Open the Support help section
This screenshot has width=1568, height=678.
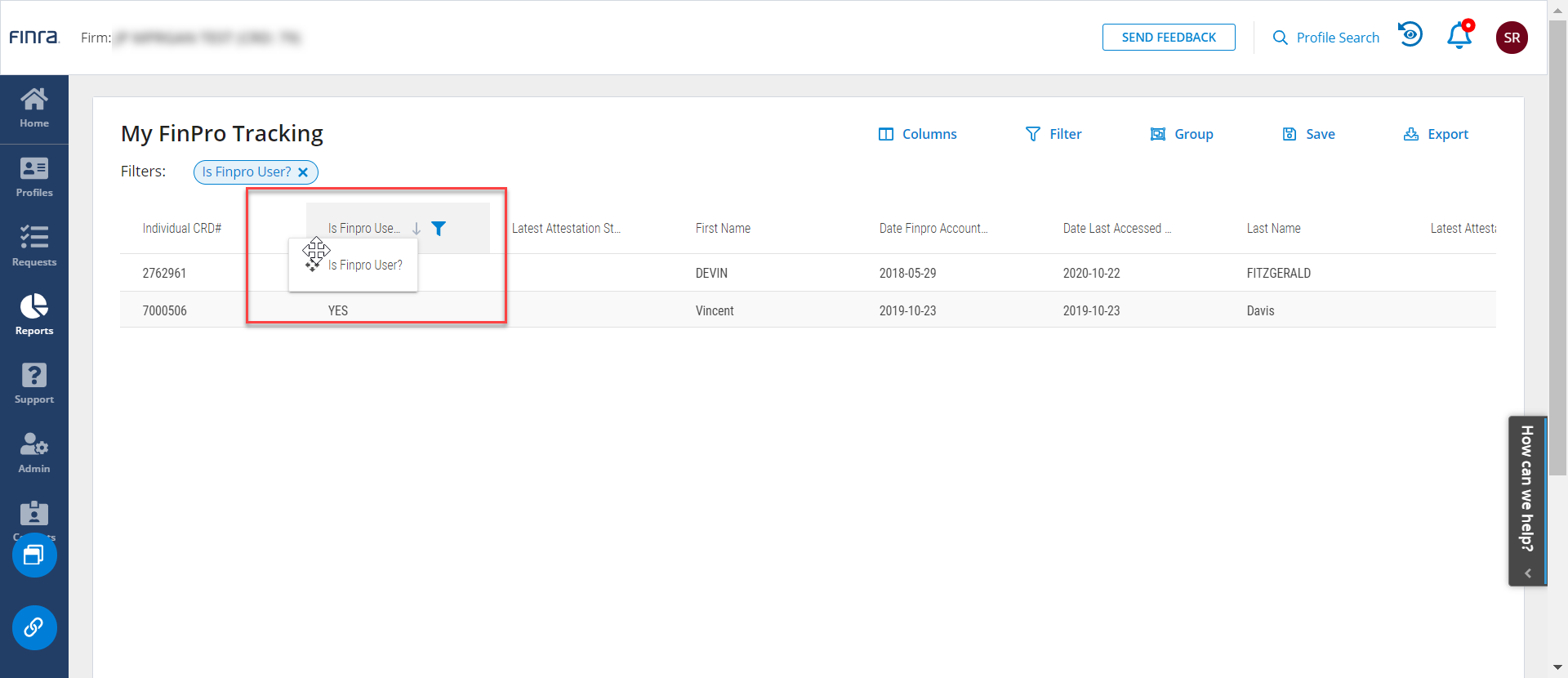34,384
